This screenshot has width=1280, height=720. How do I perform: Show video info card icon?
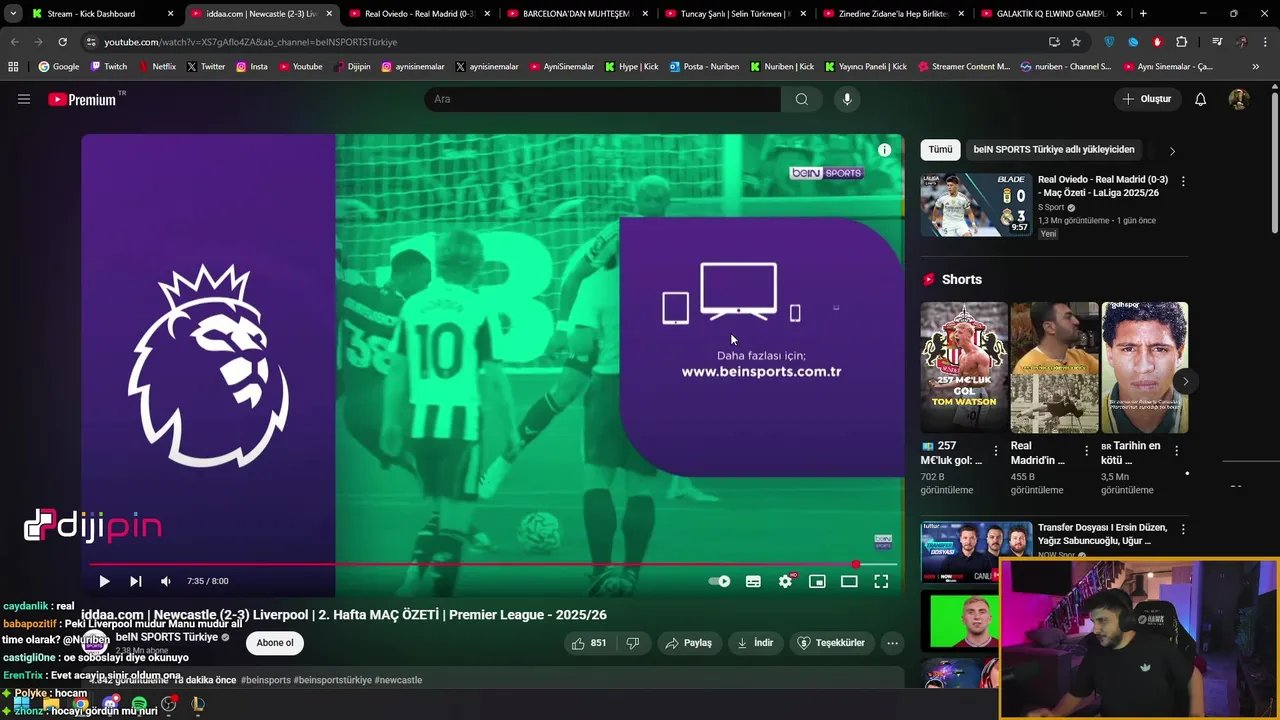coord(884,150)
